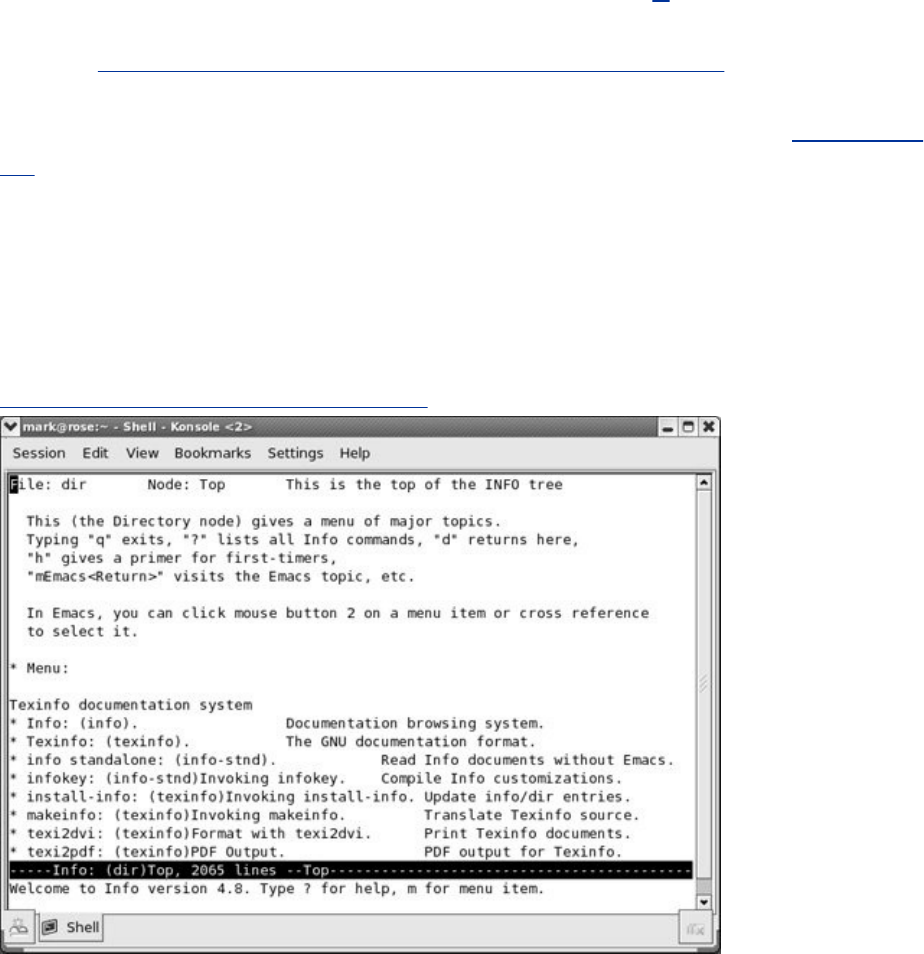The image size is (924, 954).
Task: Open the Settings menu
Action: click(296, 453)
